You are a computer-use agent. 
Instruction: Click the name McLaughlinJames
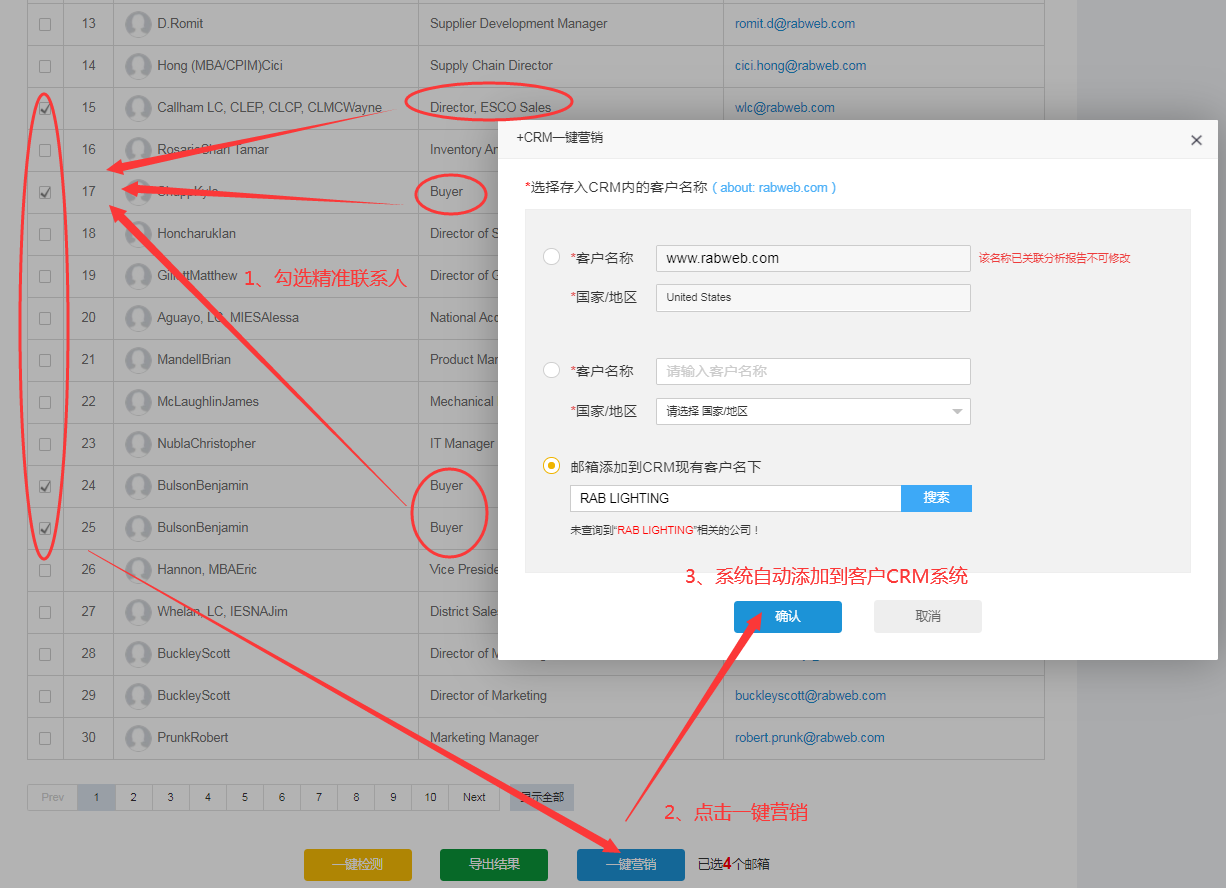[x=208, y=402]
